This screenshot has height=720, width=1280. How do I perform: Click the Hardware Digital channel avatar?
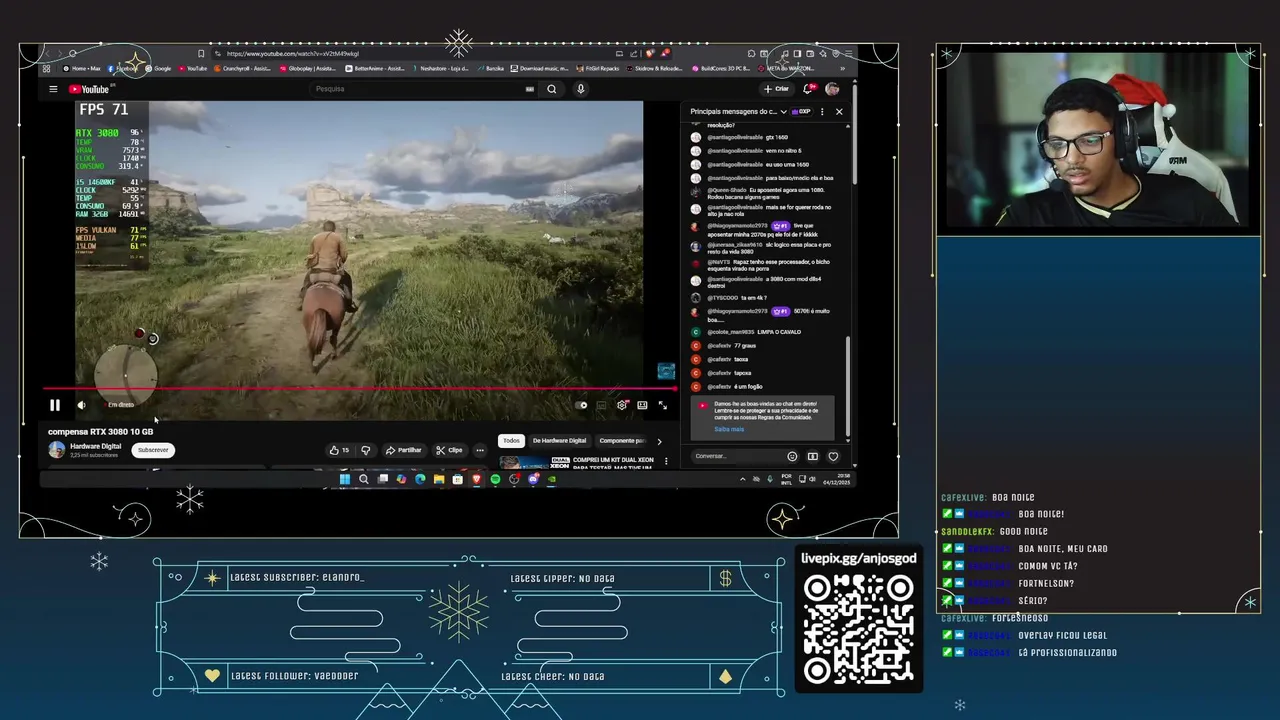(57, 450)
